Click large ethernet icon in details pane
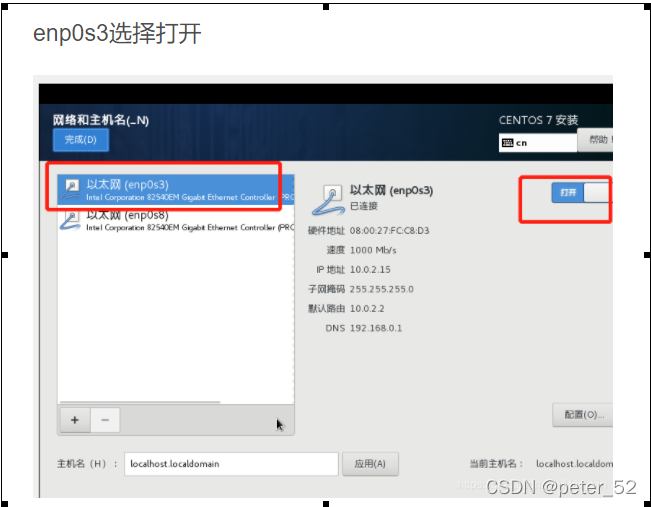 point(328,200)
